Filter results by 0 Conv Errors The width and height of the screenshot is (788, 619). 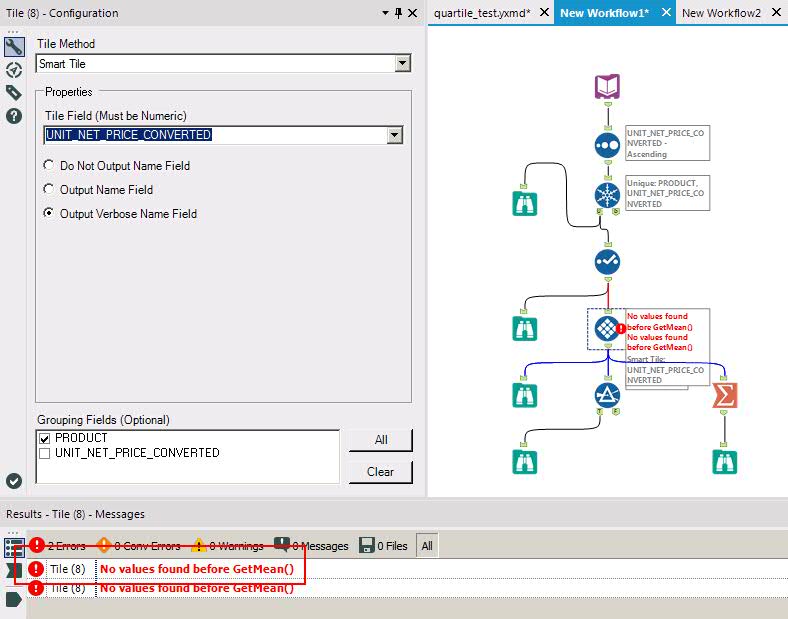[138, 546]
